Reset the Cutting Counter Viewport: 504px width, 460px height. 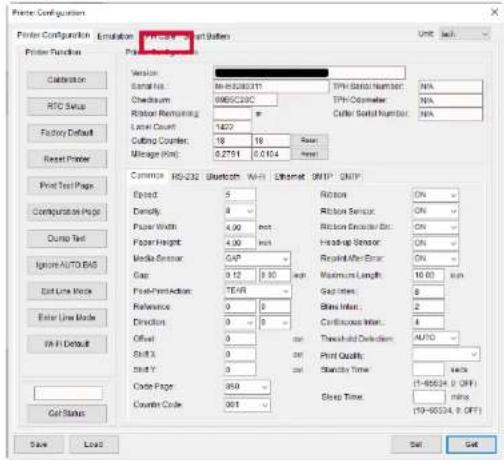(309, 141)
